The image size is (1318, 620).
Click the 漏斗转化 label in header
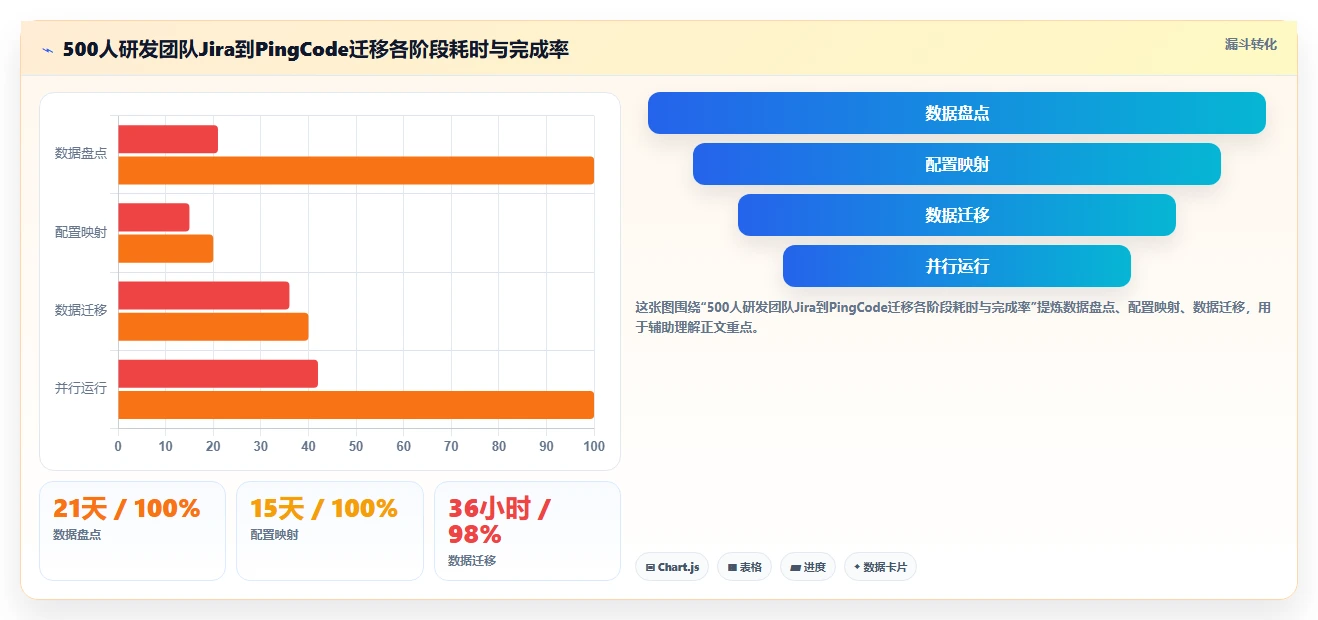coord(1251,44)
